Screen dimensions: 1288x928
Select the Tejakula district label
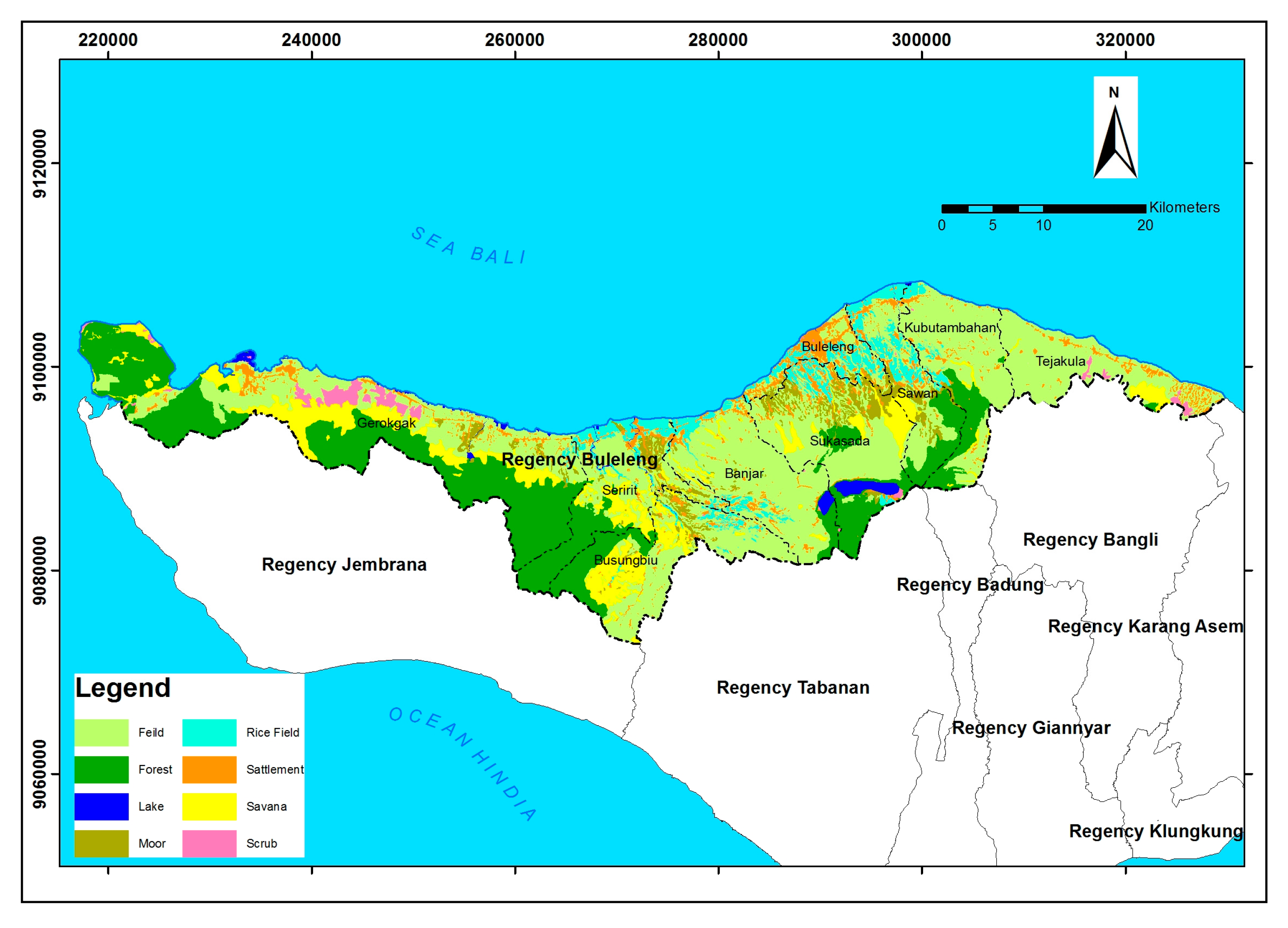[1060, 361]
